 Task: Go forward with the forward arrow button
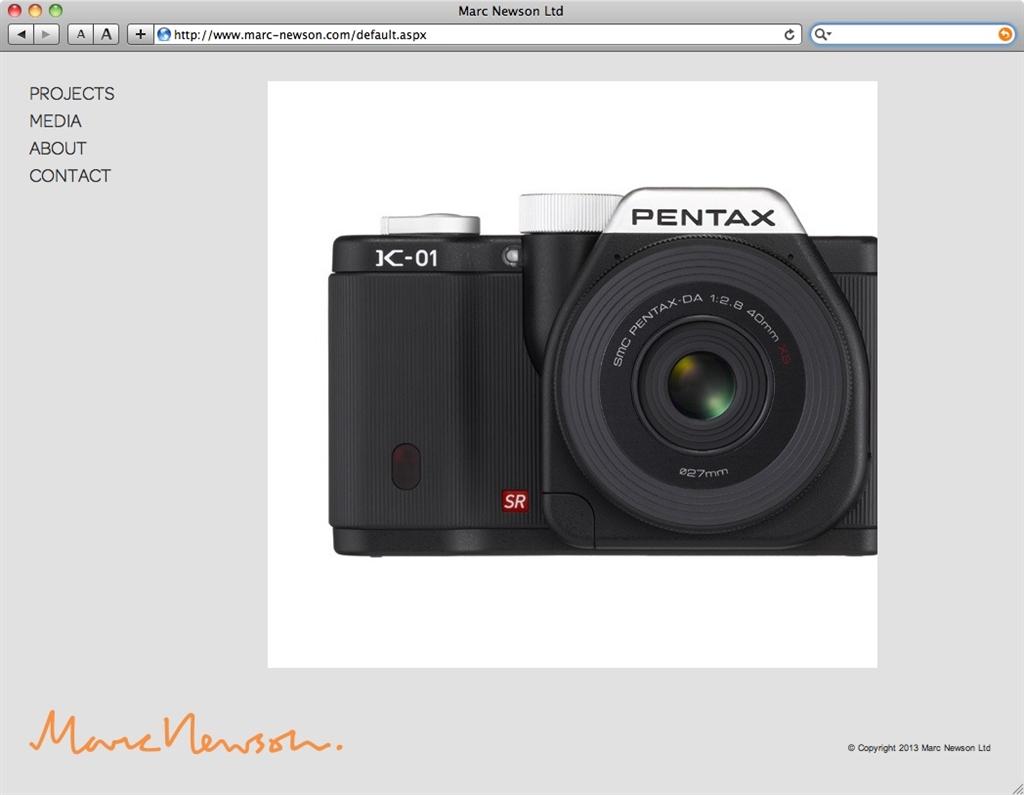coord(46,35)
